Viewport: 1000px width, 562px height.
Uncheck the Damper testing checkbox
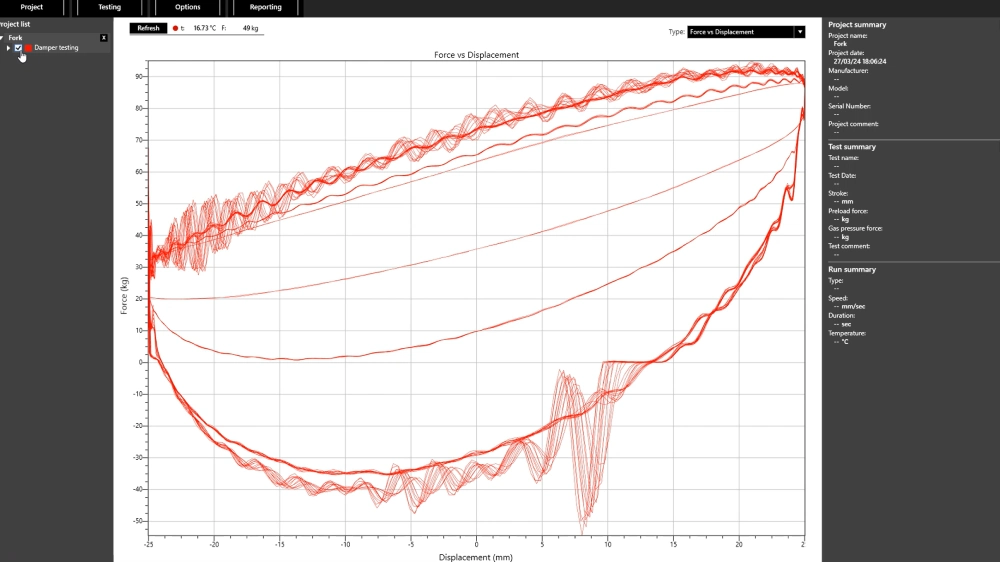[18, 48]
